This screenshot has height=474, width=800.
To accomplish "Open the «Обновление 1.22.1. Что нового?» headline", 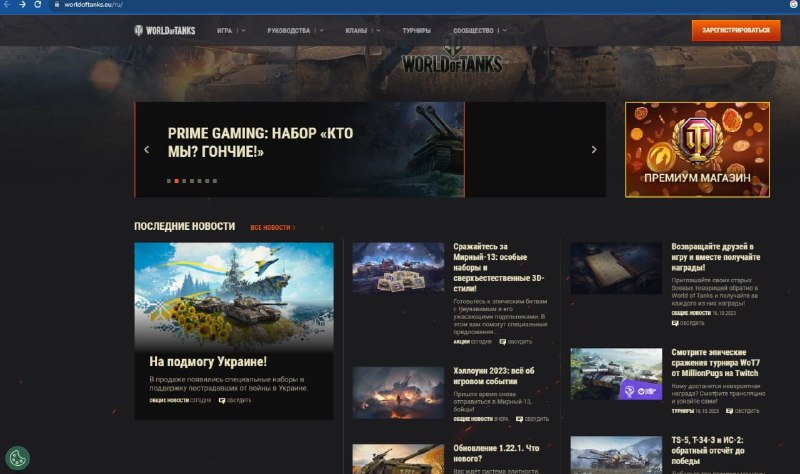I will 496,453.
